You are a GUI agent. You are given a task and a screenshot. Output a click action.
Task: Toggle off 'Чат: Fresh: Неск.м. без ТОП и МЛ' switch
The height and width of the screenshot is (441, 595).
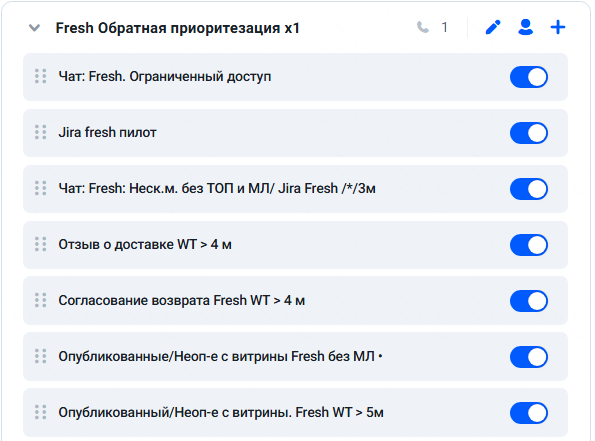click(x=529, y=189)
